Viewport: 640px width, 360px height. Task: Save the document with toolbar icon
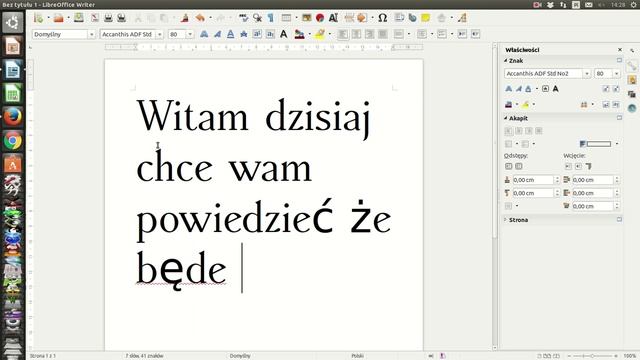[79, 18]
